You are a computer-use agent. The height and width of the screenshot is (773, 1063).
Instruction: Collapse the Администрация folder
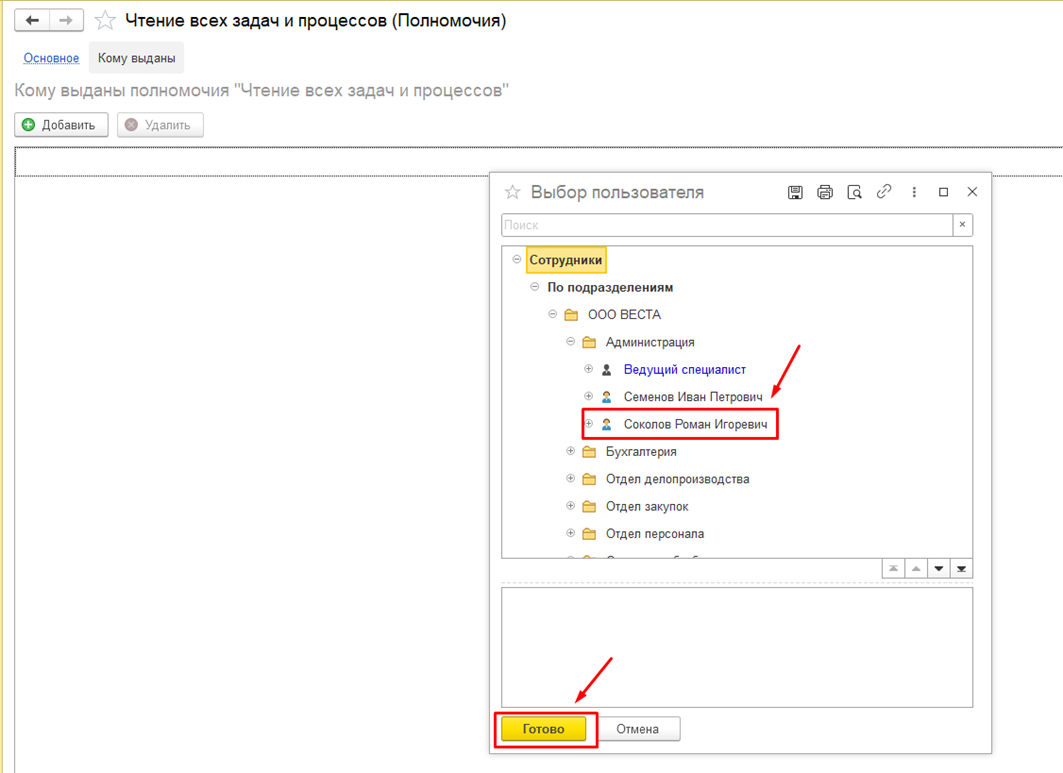coord(571,342)
